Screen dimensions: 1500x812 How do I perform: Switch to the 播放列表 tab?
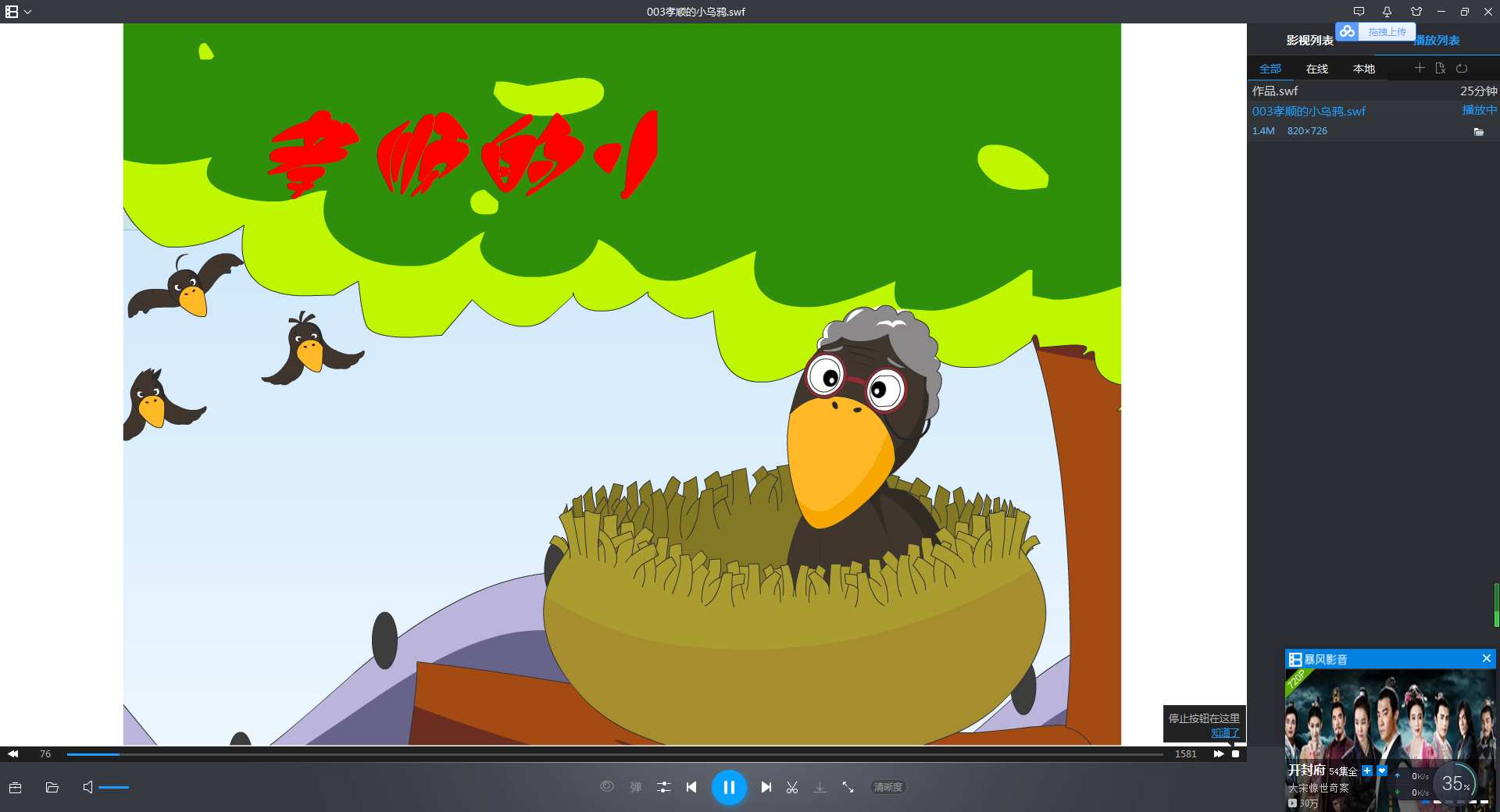point(1437,40)
